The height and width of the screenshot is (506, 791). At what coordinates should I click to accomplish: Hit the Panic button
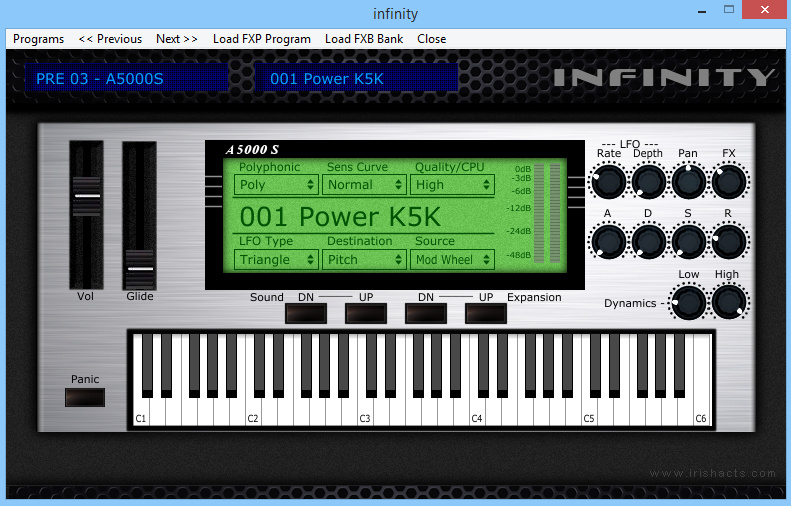tap(85, 397)
